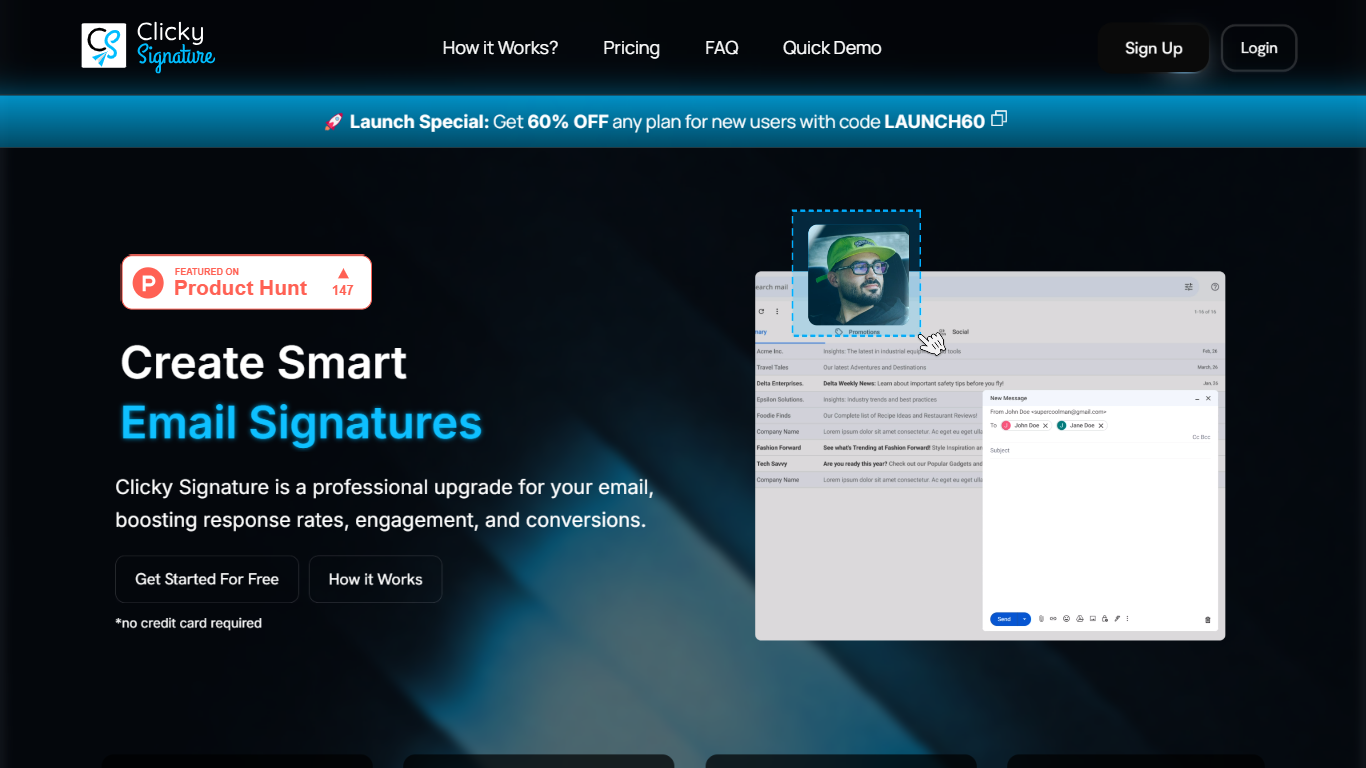Click the Drive icon in compose mockup
This screenshot has height=768, width=1366.
[x=1080, y=618]
